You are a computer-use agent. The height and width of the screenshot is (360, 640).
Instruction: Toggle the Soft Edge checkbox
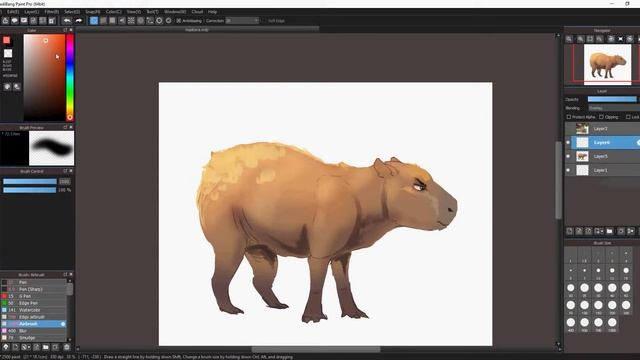tap(264, 20)
